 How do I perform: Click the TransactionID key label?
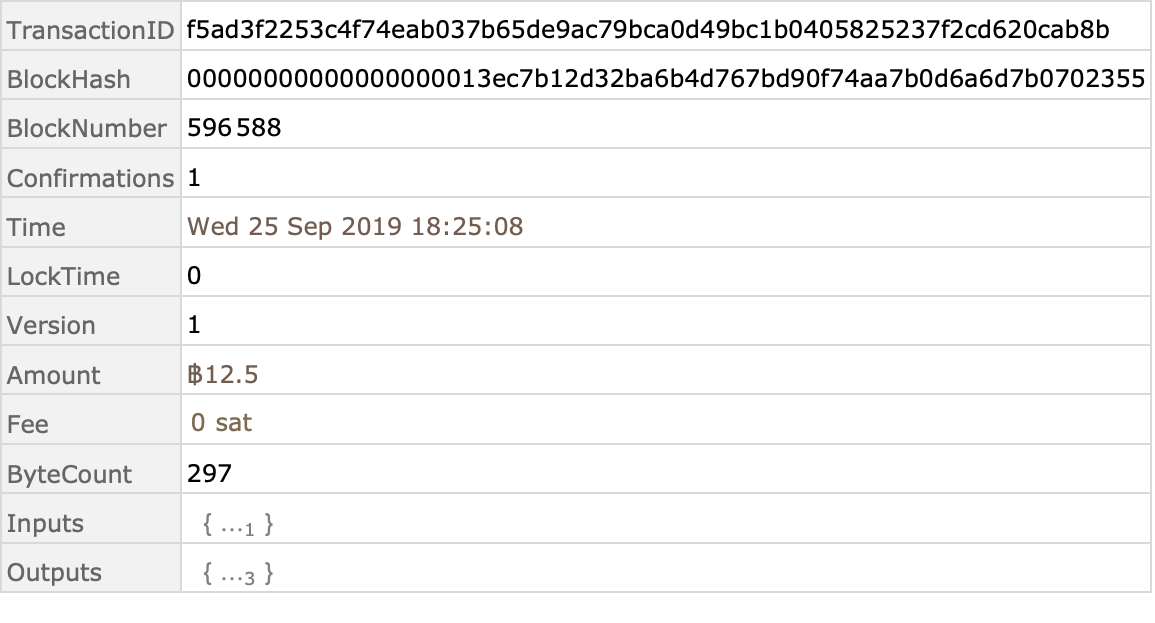click(91, 30)
